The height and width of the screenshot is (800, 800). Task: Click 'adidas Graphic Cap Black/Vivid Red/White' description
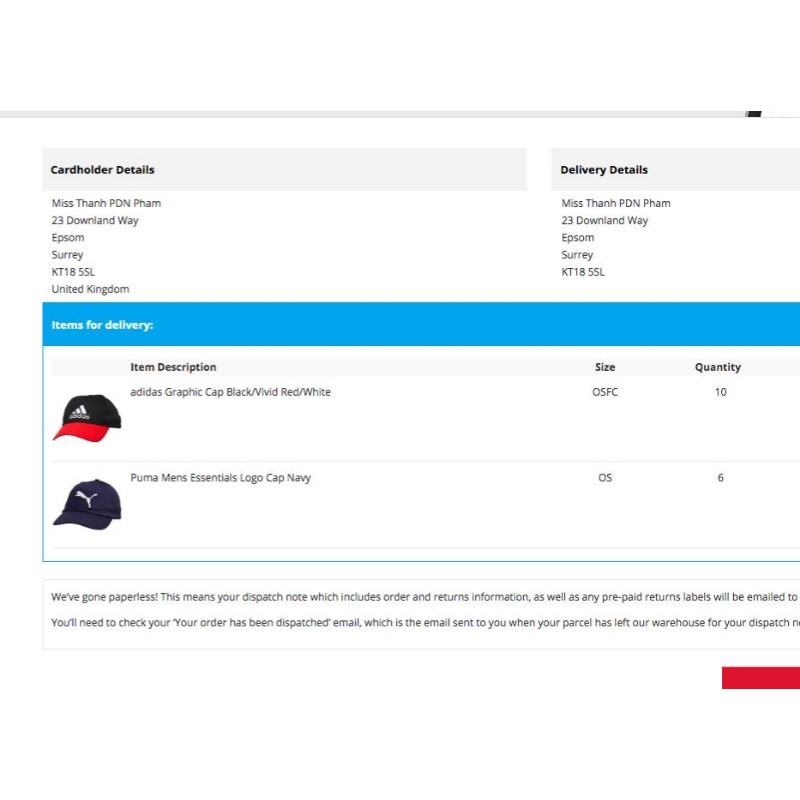(230, 392)
